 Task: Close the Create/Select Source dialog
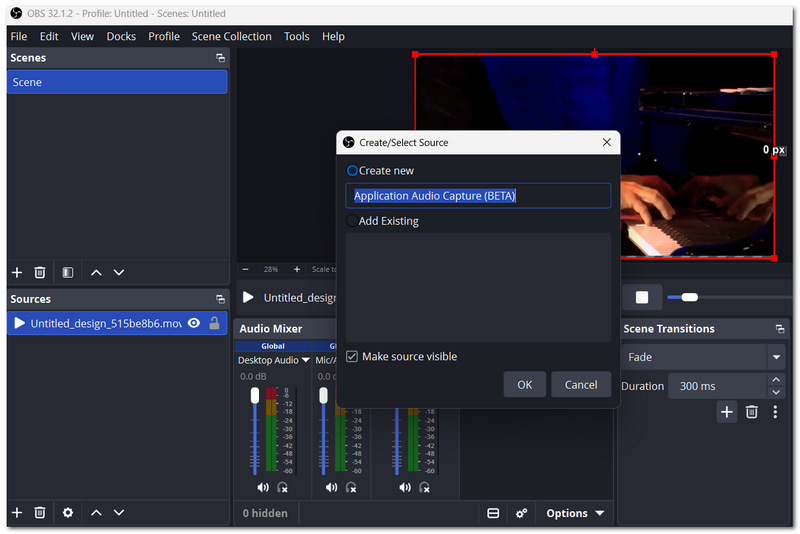click(607, 142)
